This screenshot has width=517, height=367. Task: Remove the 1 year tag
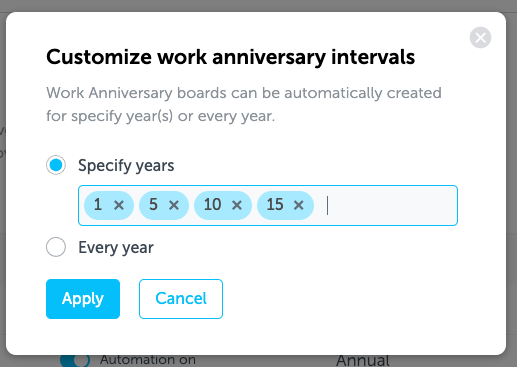[119, 205]
